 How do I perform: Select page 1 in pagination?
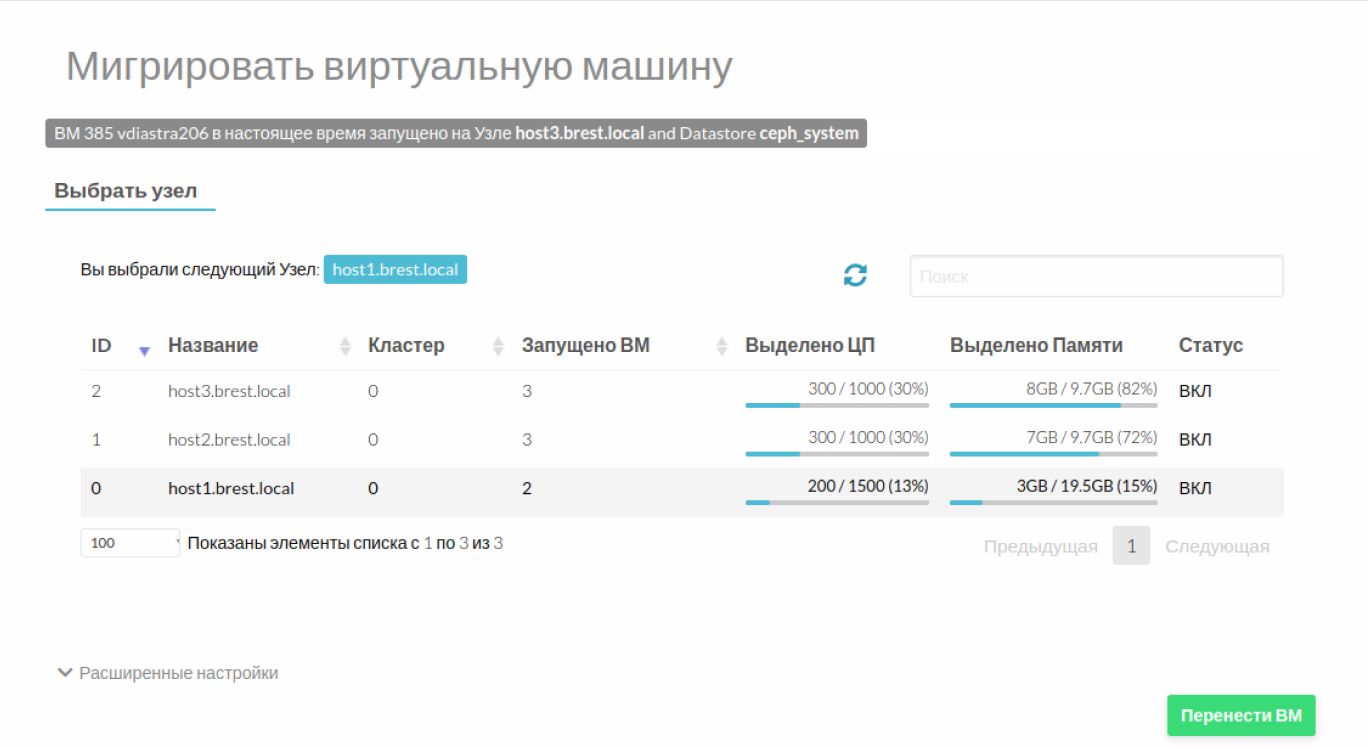[x=1131, y=546]
